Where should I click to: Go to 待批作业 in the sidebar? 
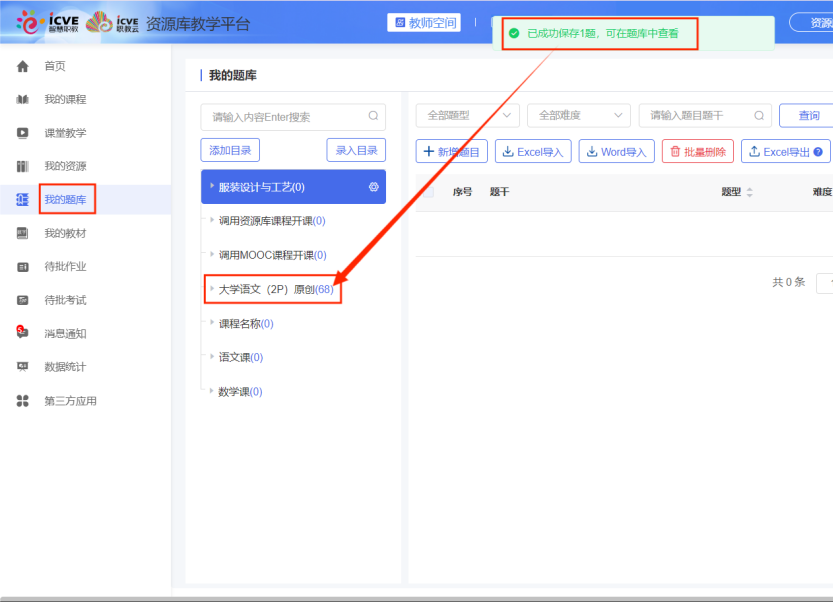tap(65, 267)
